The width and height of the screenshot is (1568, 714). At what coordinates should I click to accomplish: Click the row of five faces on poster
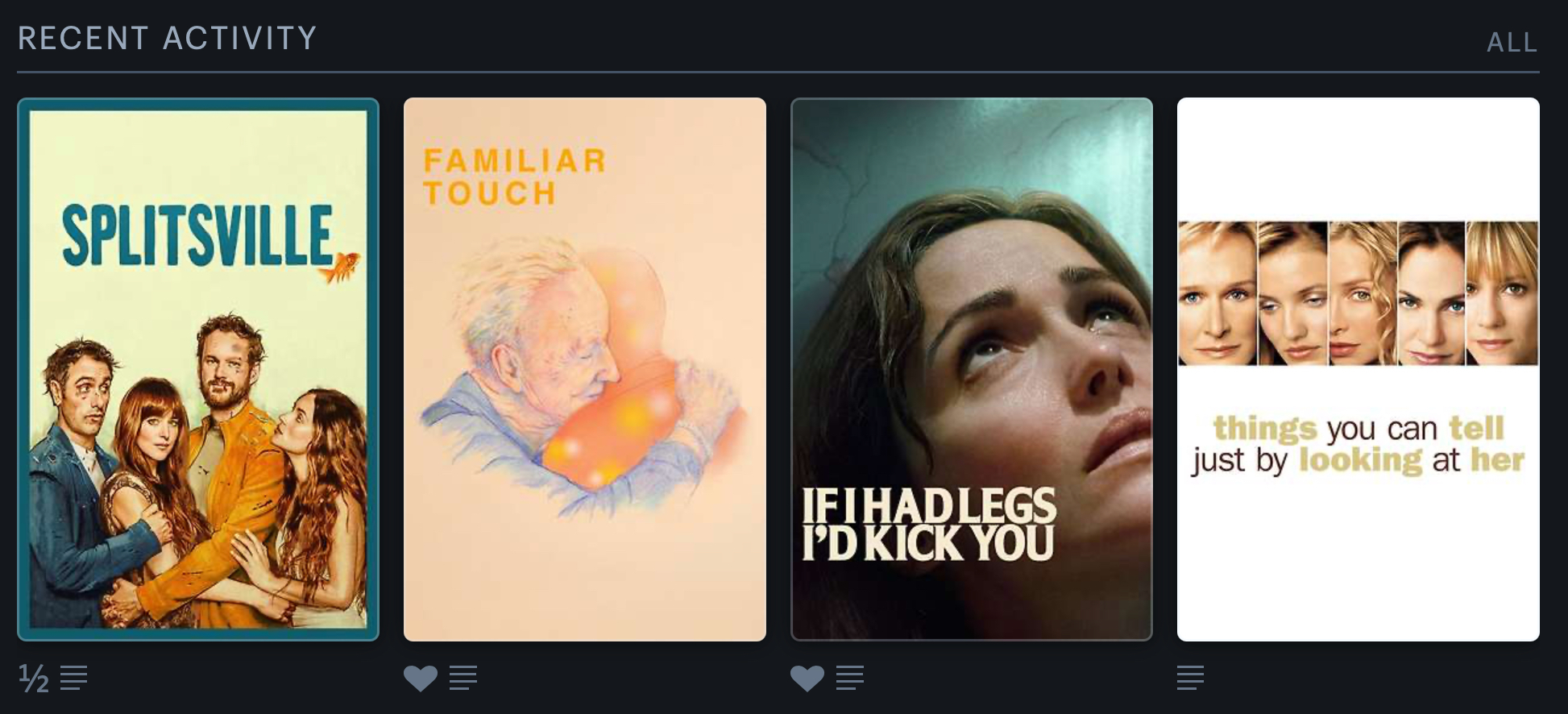pyautogui.click(x=1359, y=293)
